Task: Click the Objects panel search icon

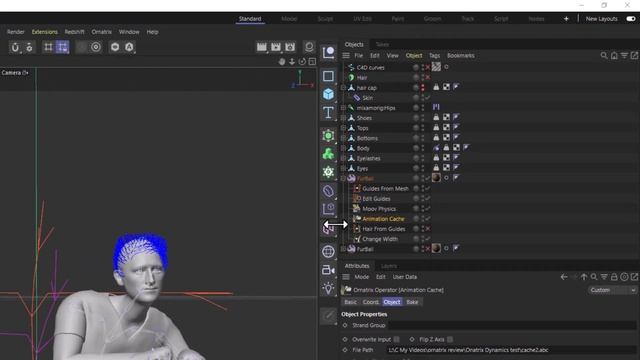Action: tap(604, 56)
